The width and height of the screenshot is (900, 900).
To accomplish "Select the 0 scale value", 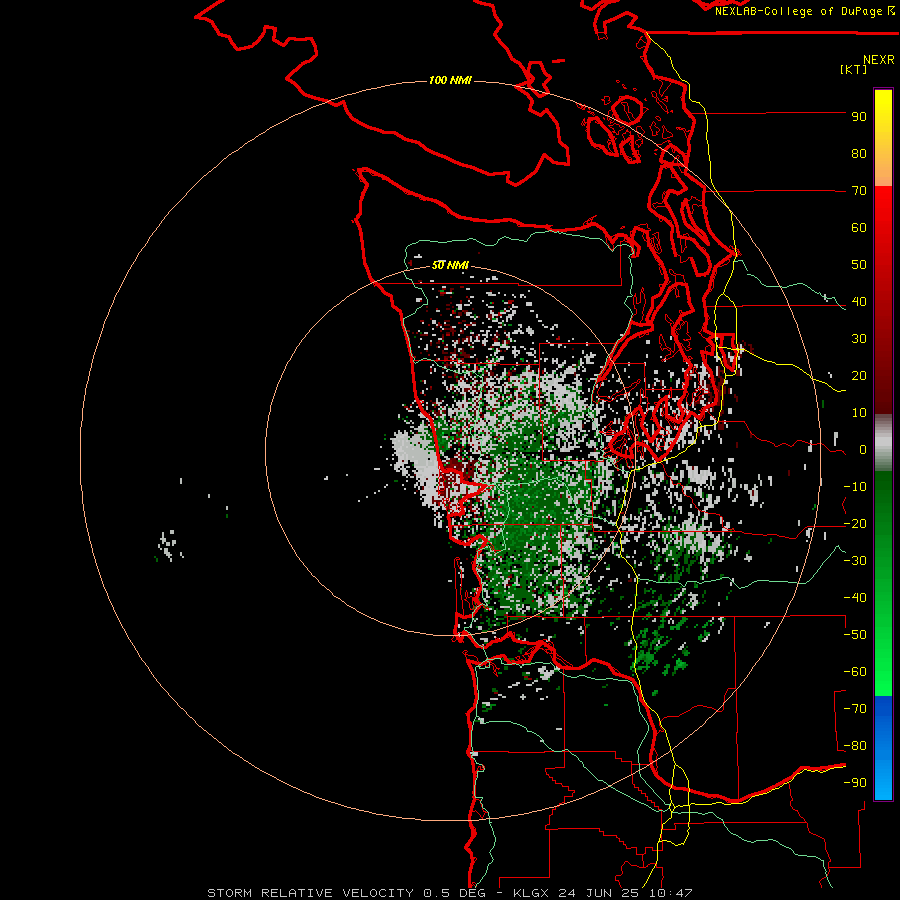I will 863,450.
